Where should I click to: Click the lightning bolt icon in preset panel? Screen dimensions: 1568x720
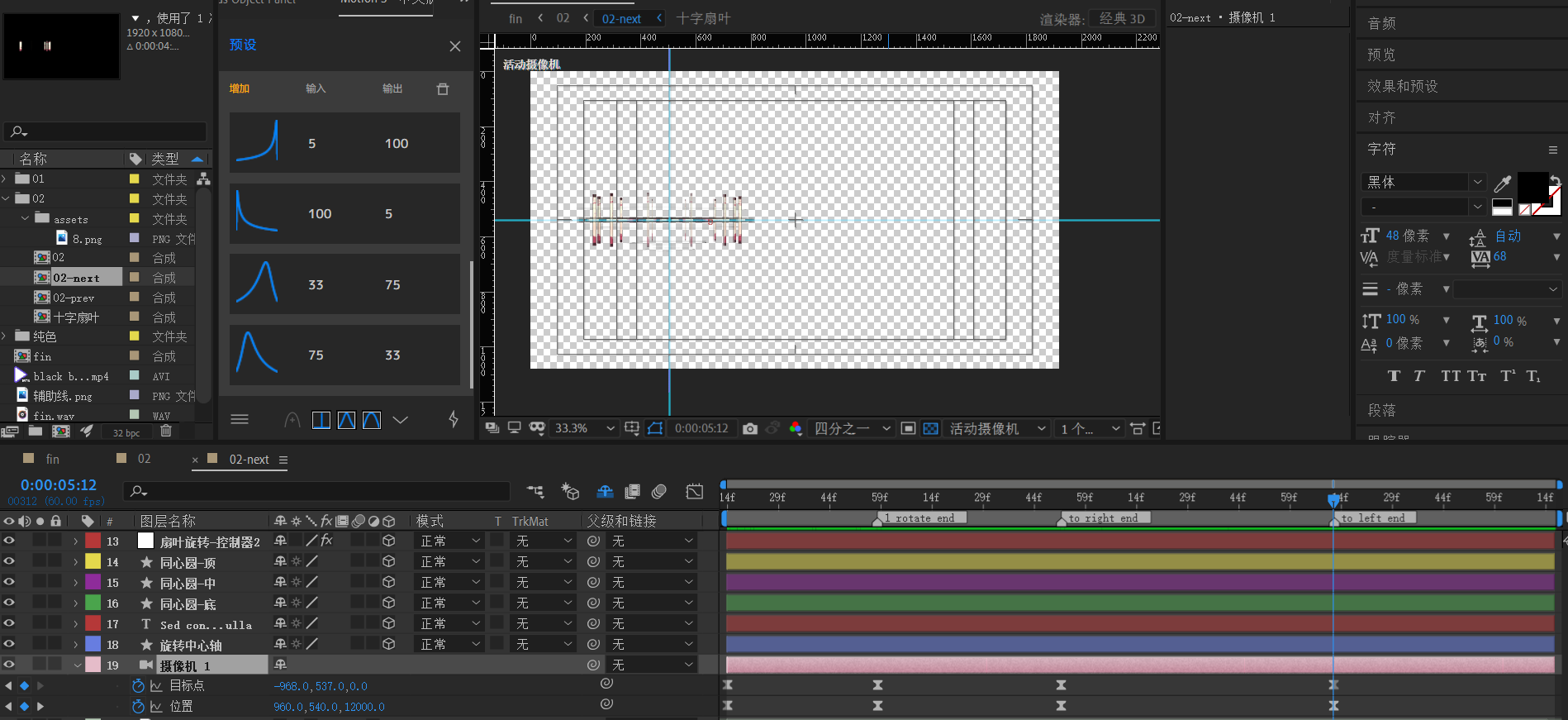454,419
